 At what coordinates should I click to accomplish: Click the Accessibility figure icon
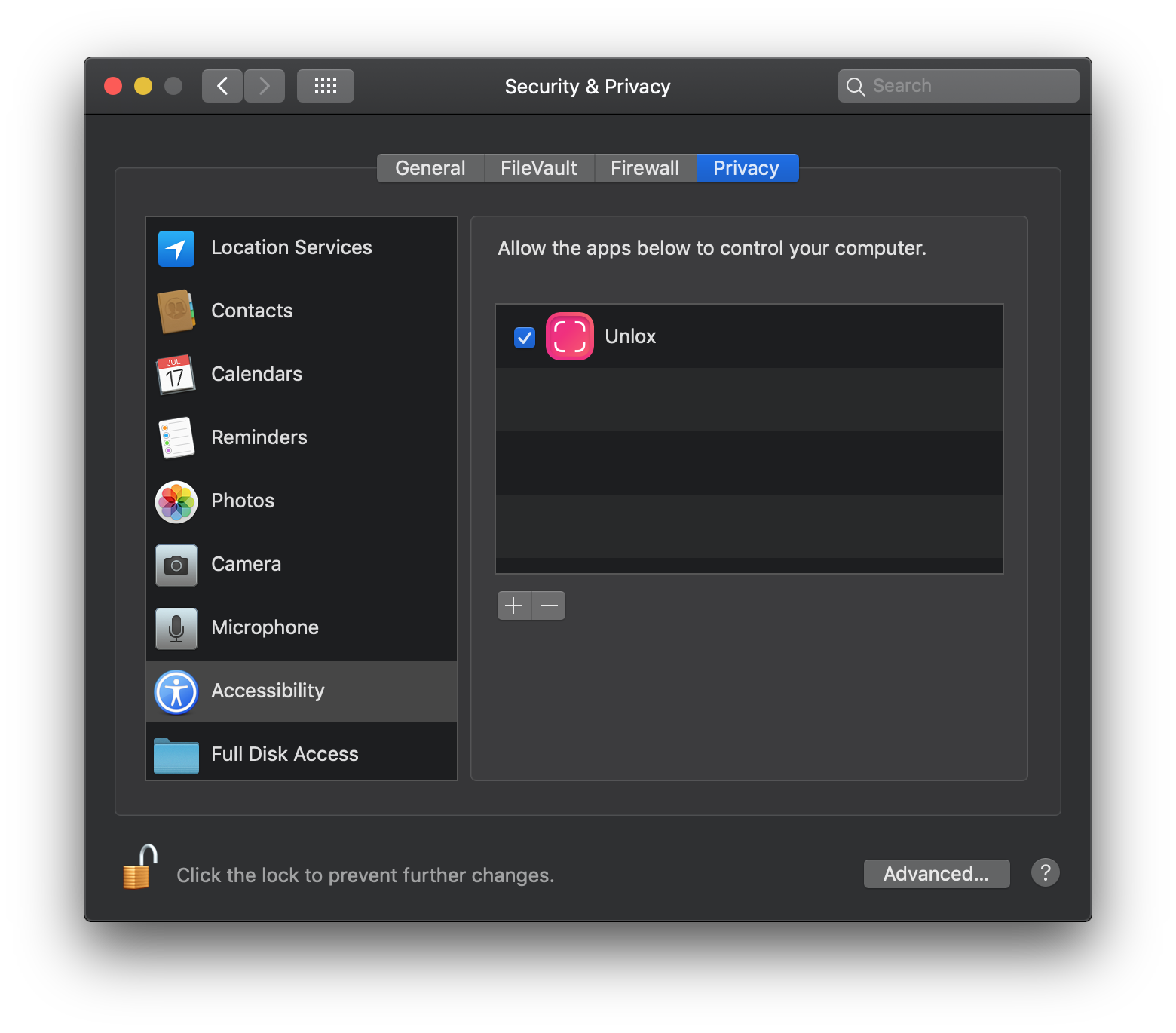point(176,691)
